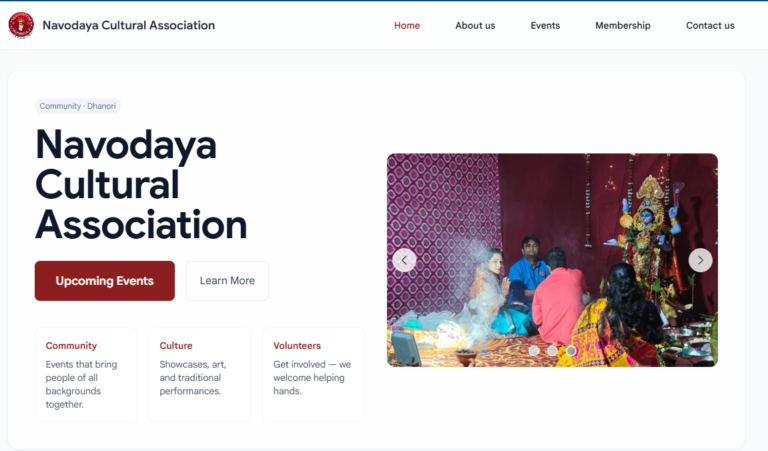
Task: Select the first carousel dot
Action: pos(534,351)
